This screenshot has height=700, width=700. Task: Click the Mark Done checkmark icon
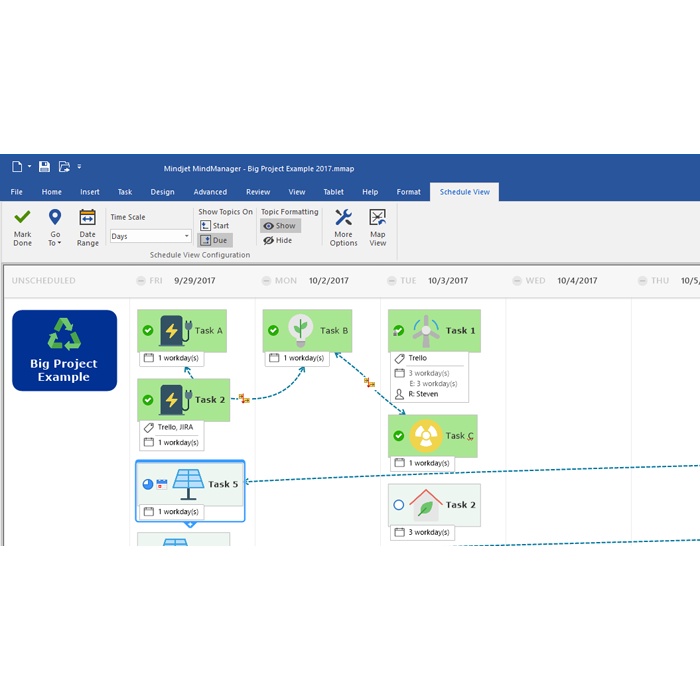(x=22, y=218)
